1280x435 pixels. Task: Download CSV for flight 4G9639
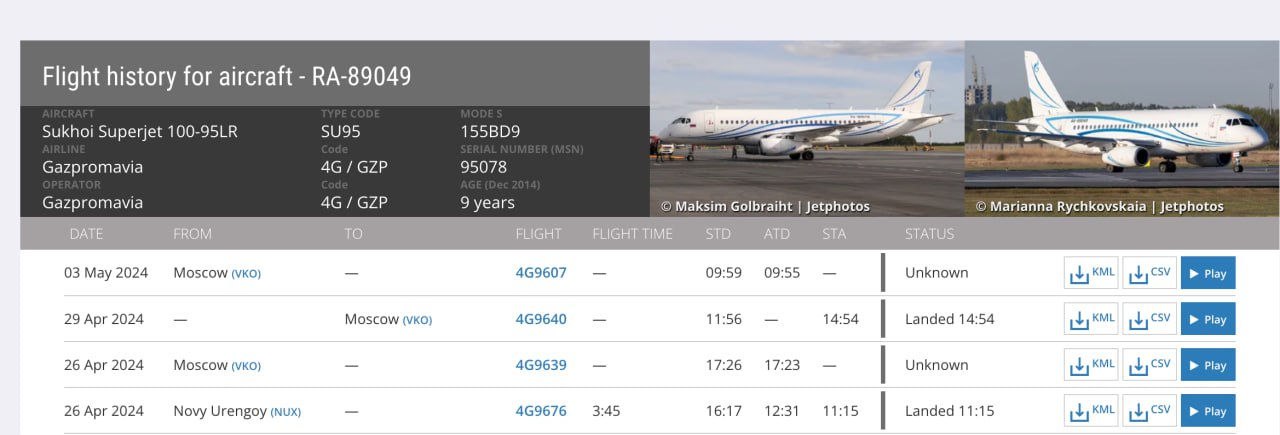click(x=1149, y=365)
